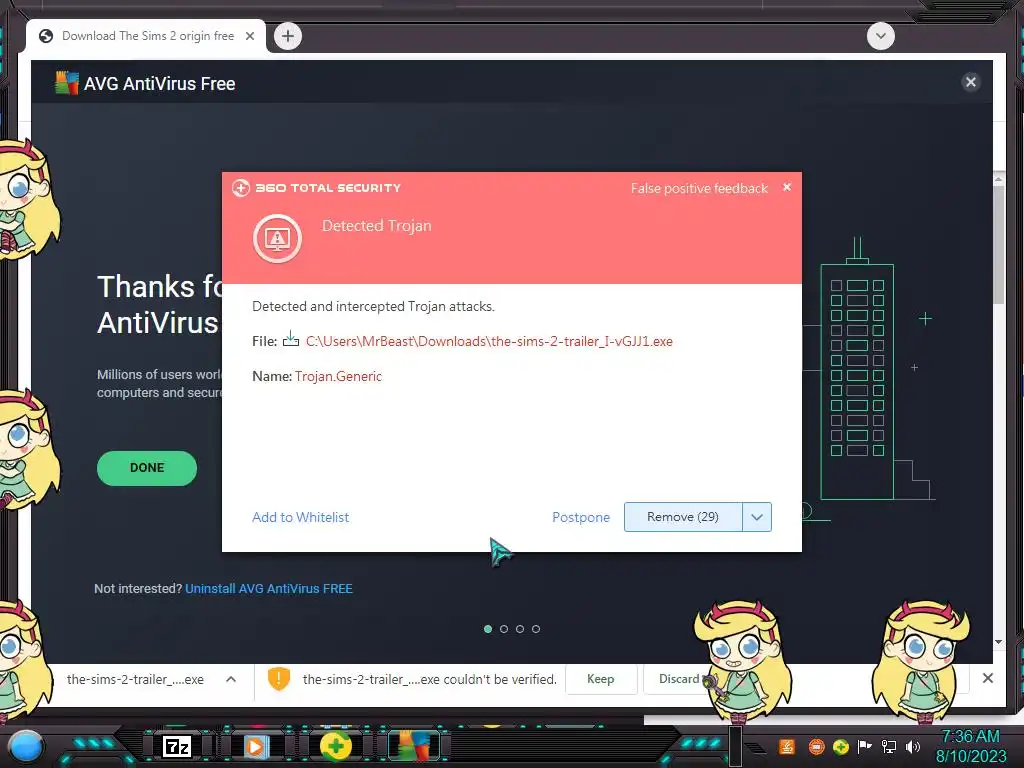Image resolution: width=1024 pixels, height=768 pixels.
Task: Open False positive feedback link
Action: click(699, 188)
